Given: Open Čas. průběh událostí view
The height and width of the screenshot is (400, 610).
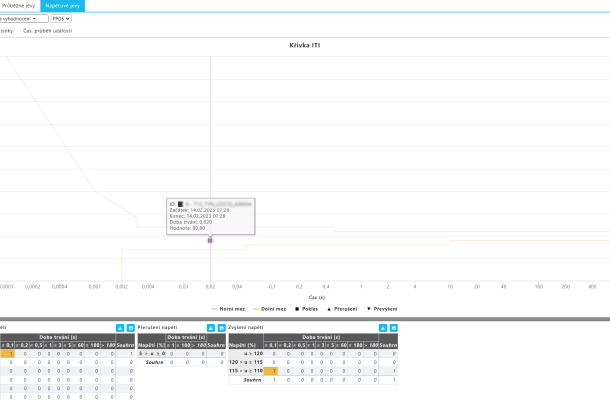Looking at the screenshot, I should 47,31.
